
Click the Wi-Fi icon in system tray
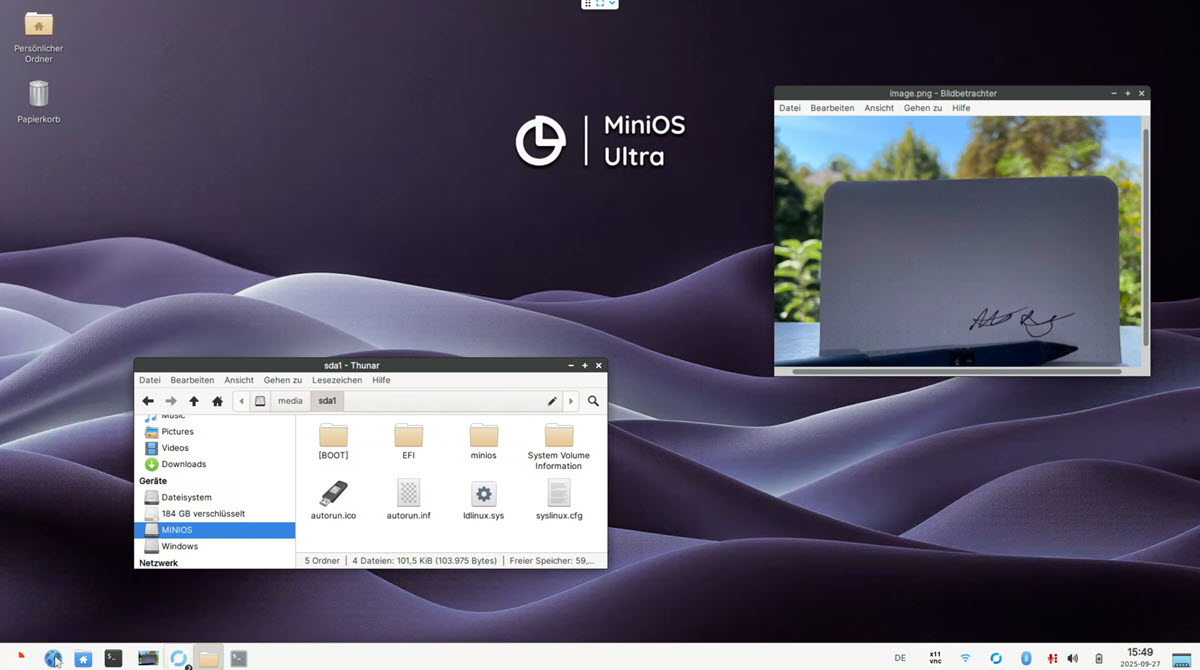click(965, 658)
